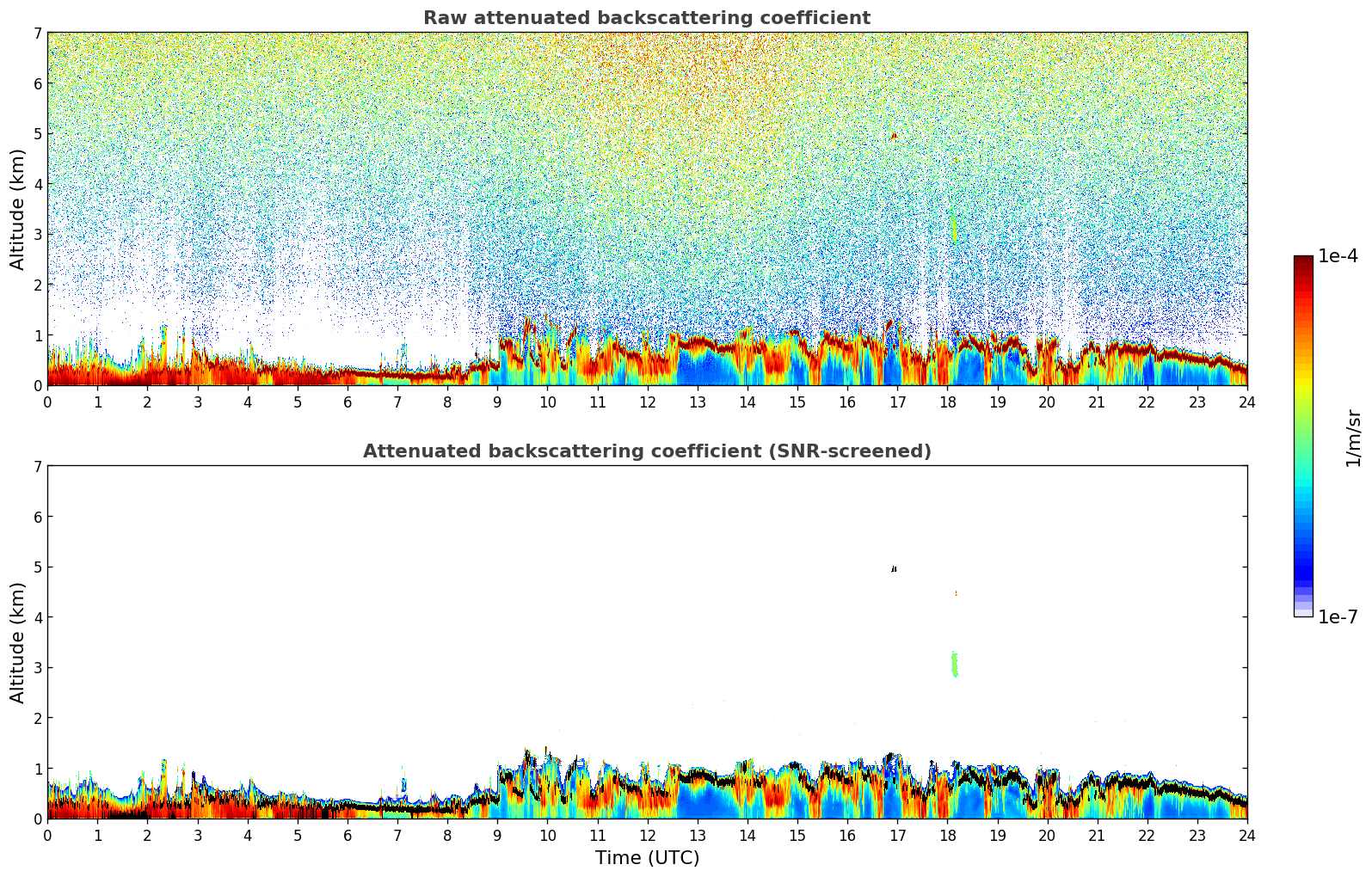Click the bottom plot's "Altitude (km)" label
Image resolution: width=1372 pixels, height=877 pixels.
18,642
